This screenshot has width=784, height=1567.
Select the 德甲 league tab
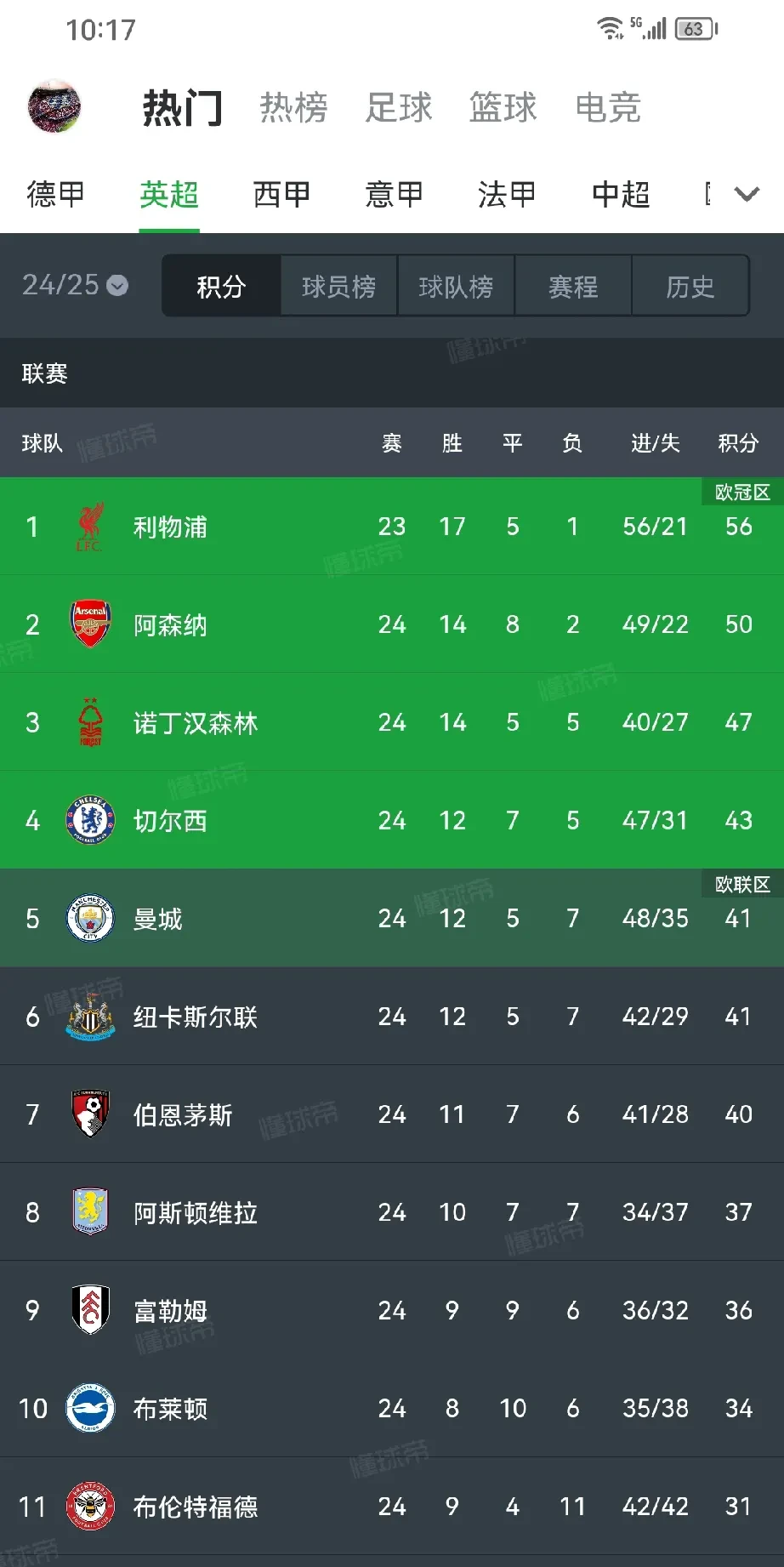56,195
